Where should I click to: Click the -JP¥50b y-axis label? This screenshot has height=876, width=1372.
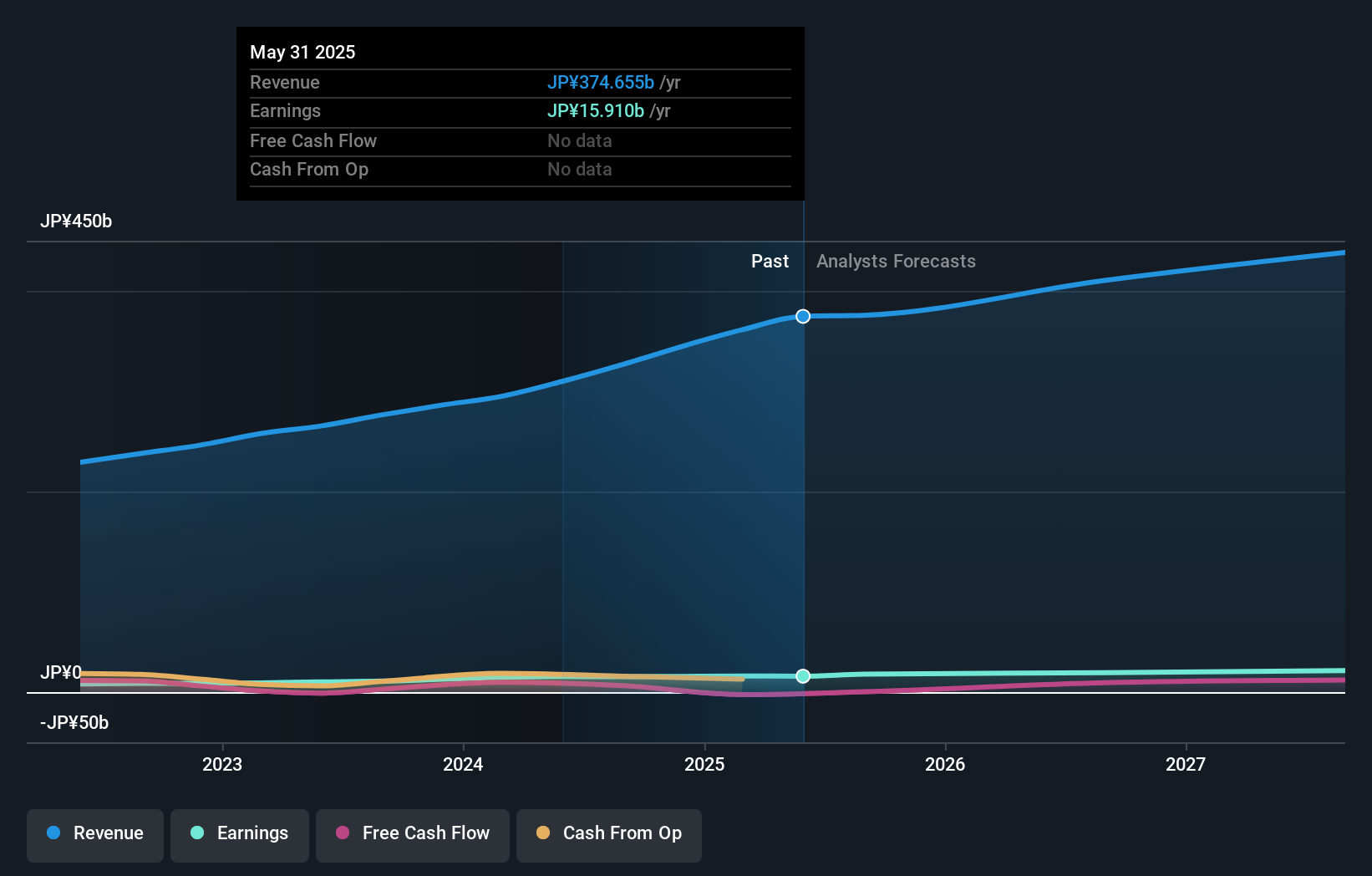tap(74, 722)
